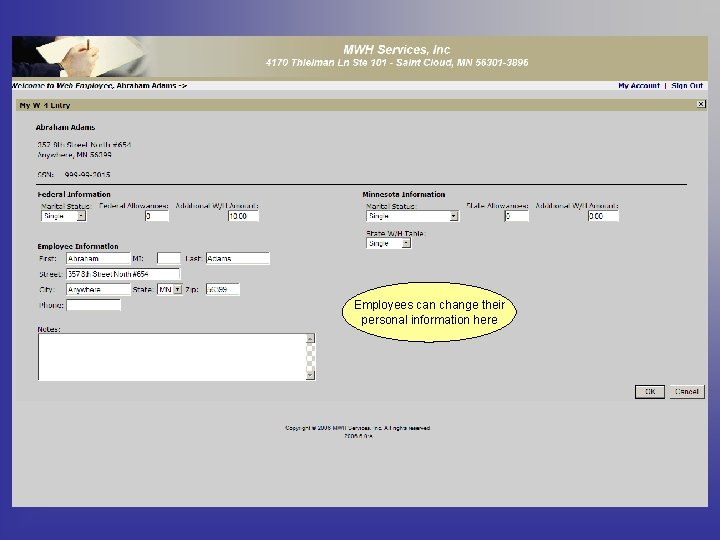Click the Notes scrollbar down arrow
The image size is (720, 540).
click(310, 375)
